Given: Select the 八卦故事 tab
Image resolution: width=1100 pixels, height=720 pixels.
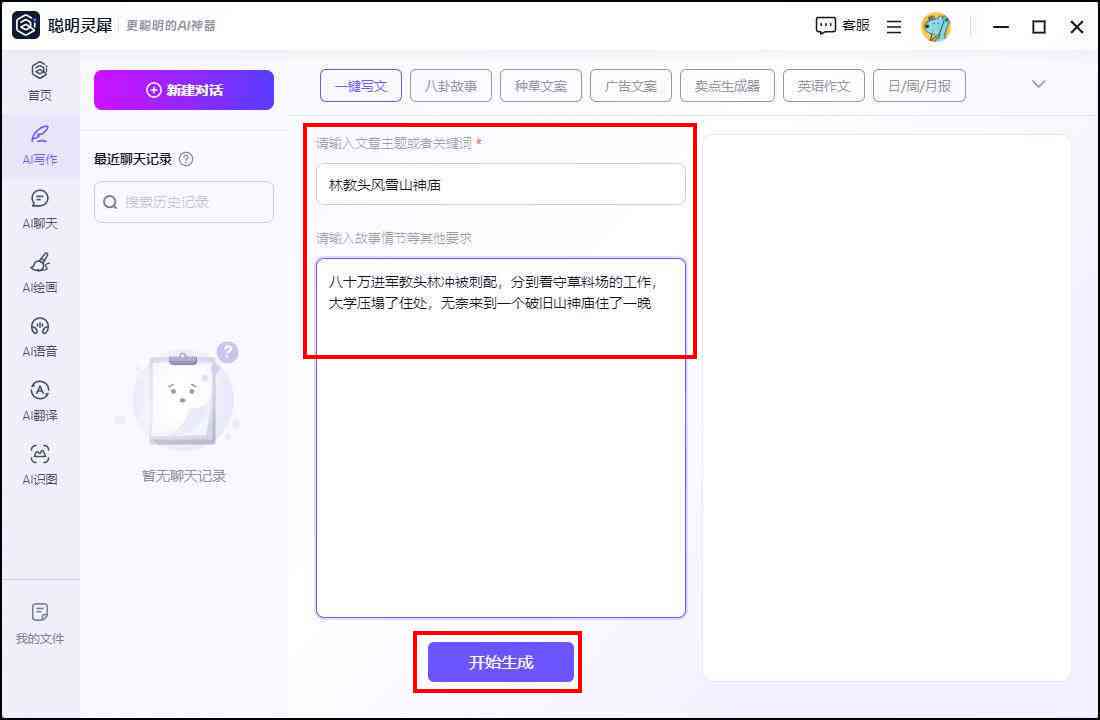Looking at the screenshot, I should point(450,86).
